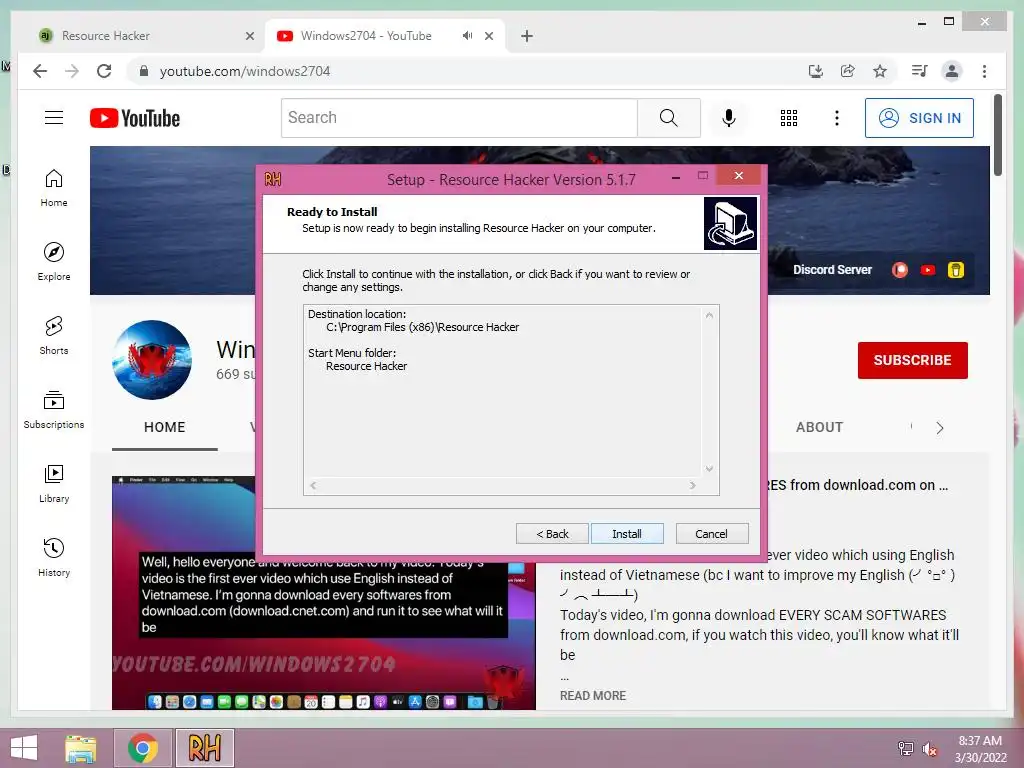Click the browser back arrow
This screenshot has height=768, width=1024.
point(40,71)
